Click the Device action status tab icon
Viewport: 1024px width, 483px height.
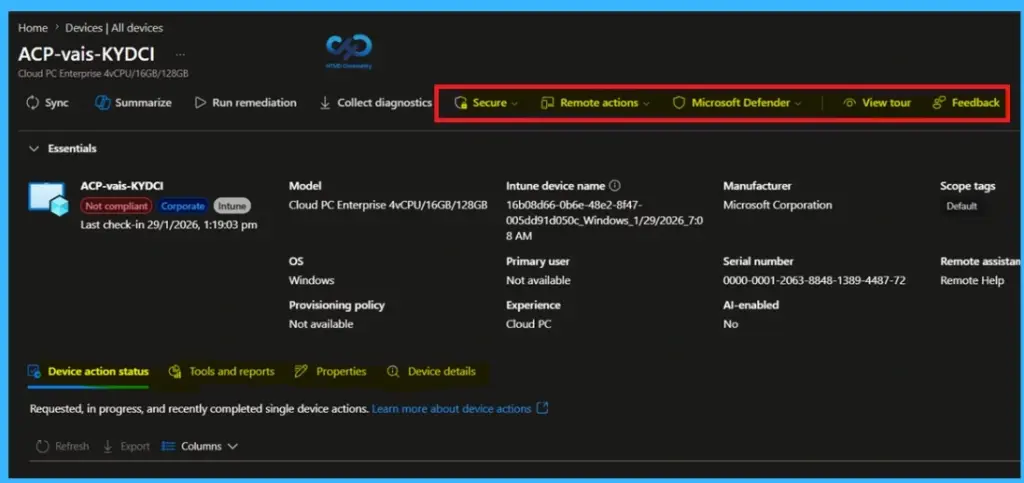click(x=34, y=371)
